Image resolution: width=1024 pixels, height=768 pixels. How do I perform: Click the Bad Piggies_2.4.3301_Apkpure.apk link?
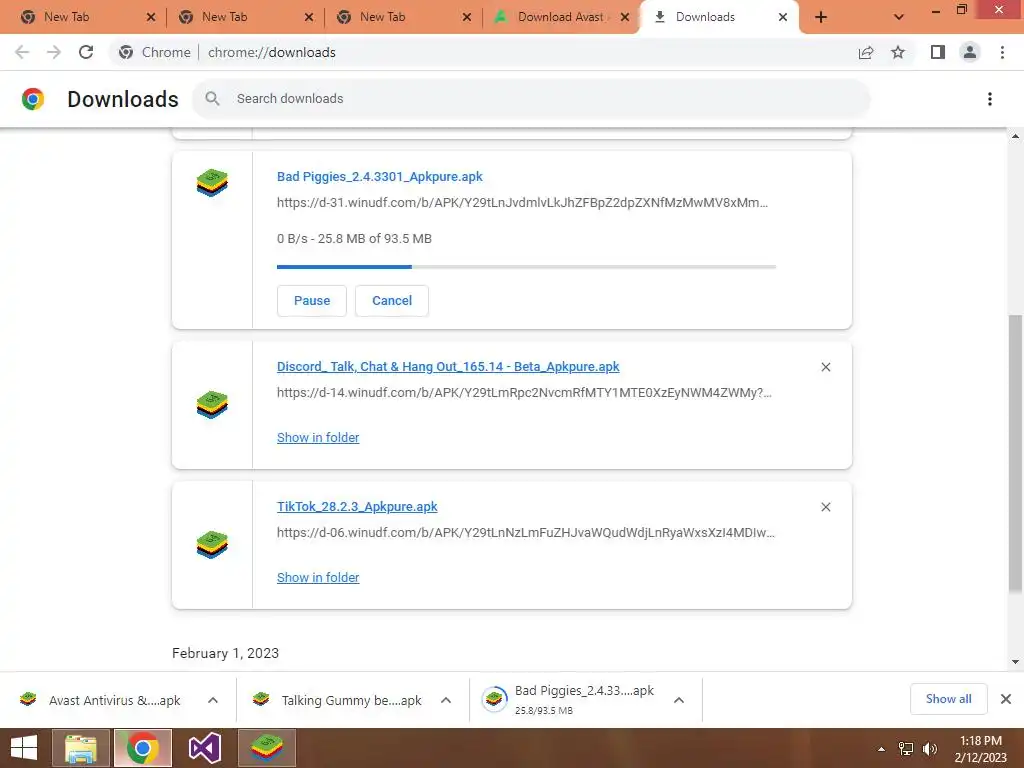pyautogui.click(x=379, y=176)
